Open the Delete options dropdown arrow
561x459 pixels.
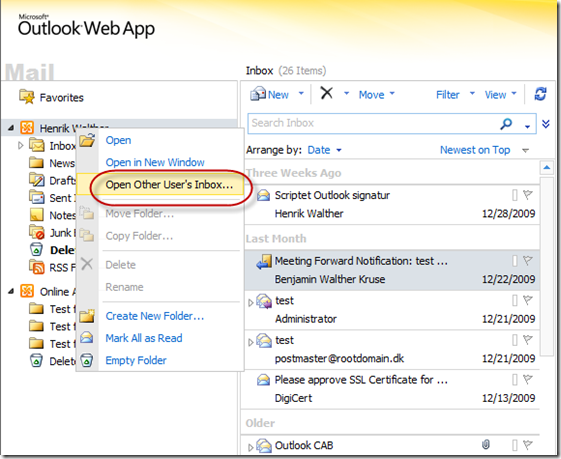click(346, 94)
